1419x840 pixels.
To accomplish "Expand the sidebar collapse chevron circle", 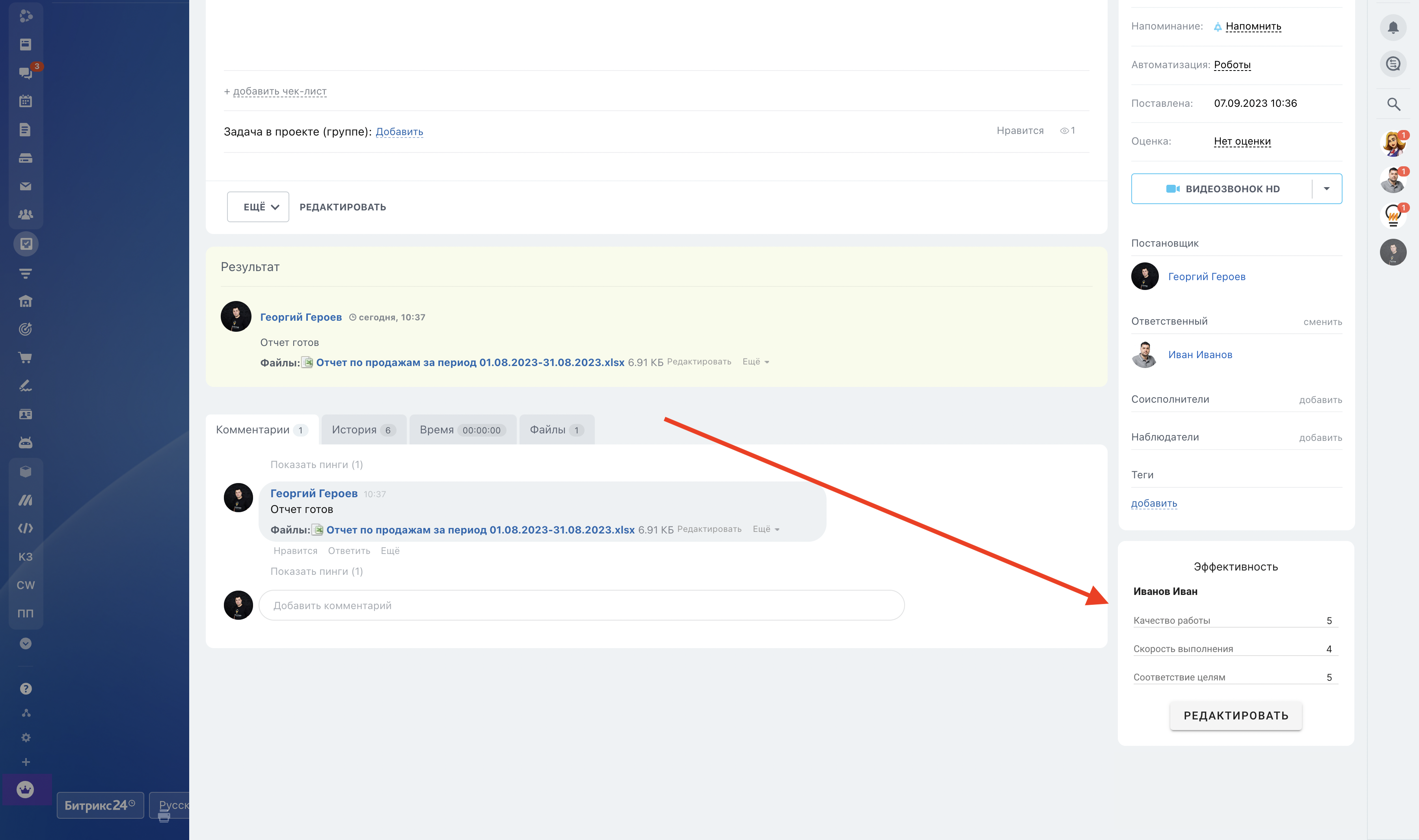I will tap(26, 643).
